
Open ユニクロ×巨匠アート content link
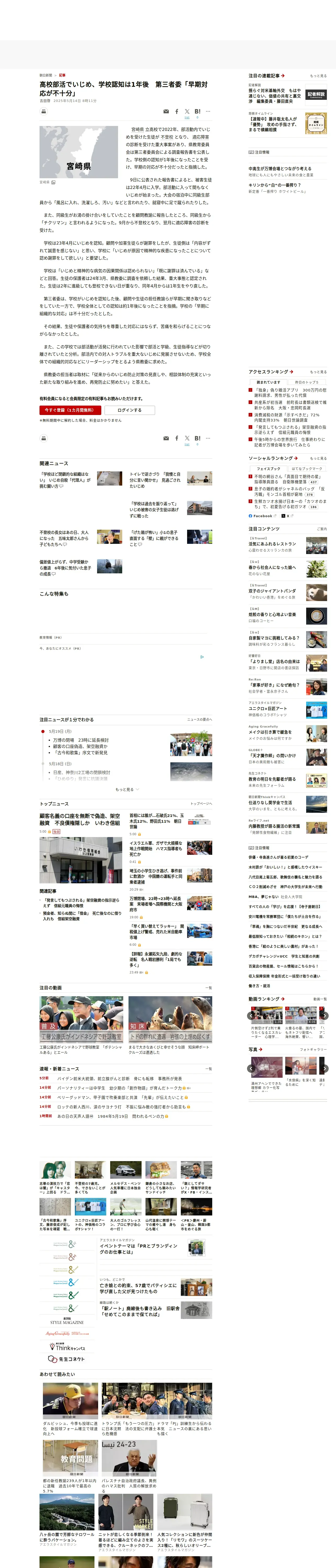click(x=268, y=708)
